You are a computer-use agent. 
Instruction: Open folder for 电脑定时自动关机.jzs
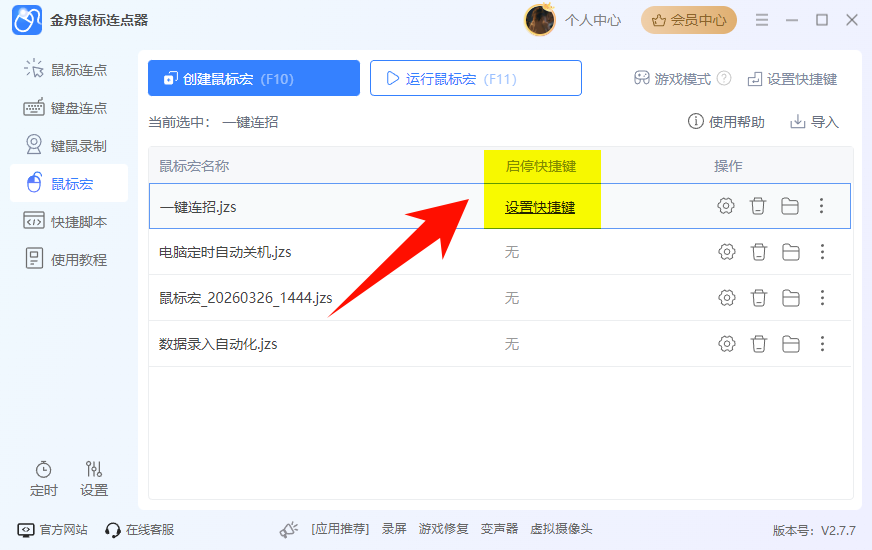(791, 252)
